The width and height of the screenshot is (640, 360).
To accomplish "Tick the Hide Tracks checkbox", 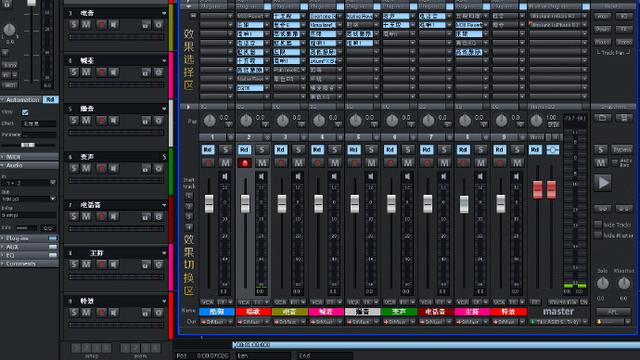I will 598,224.
